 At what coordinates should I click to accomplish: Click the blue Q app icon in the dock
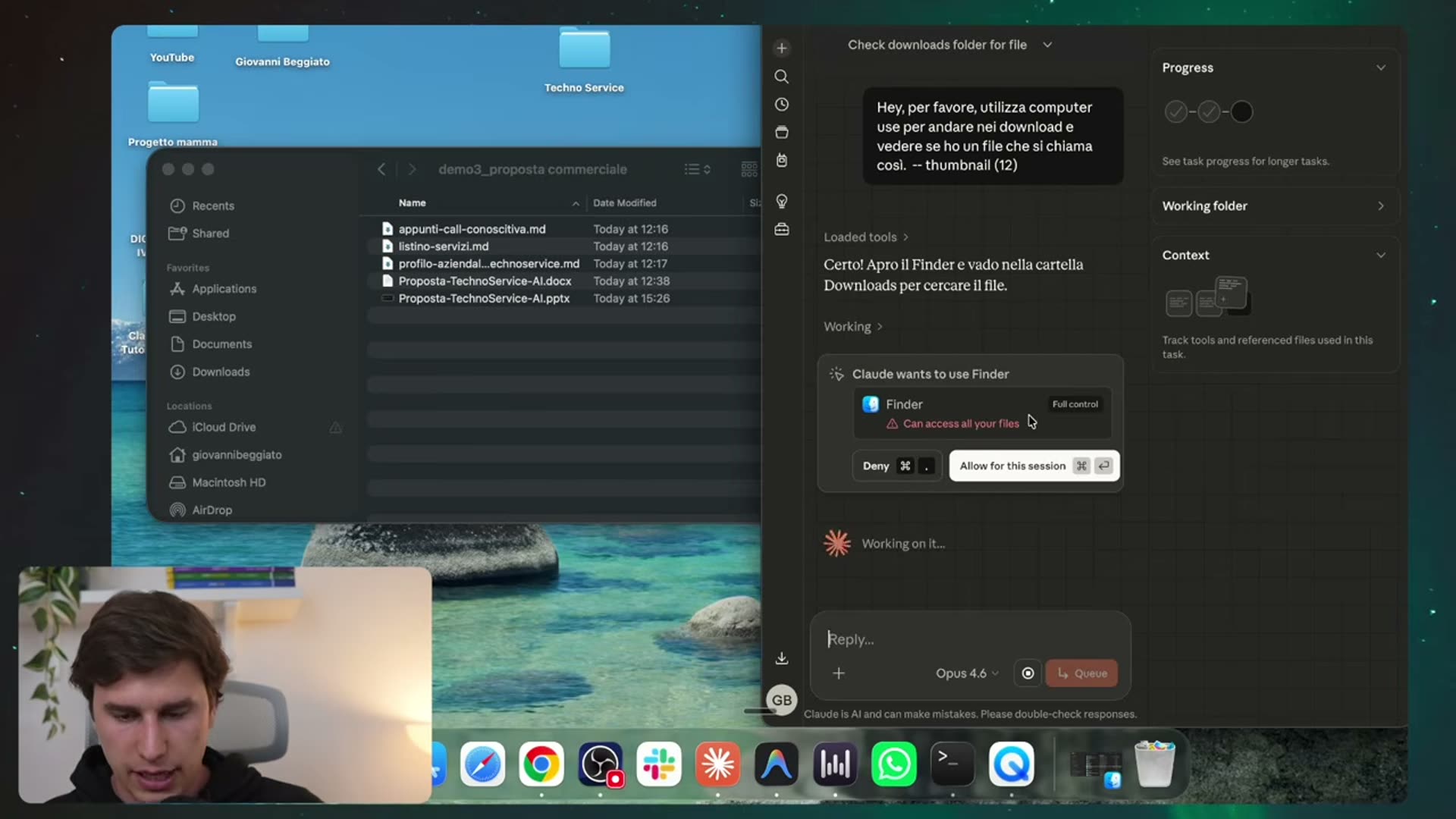tap(1012, 764)
